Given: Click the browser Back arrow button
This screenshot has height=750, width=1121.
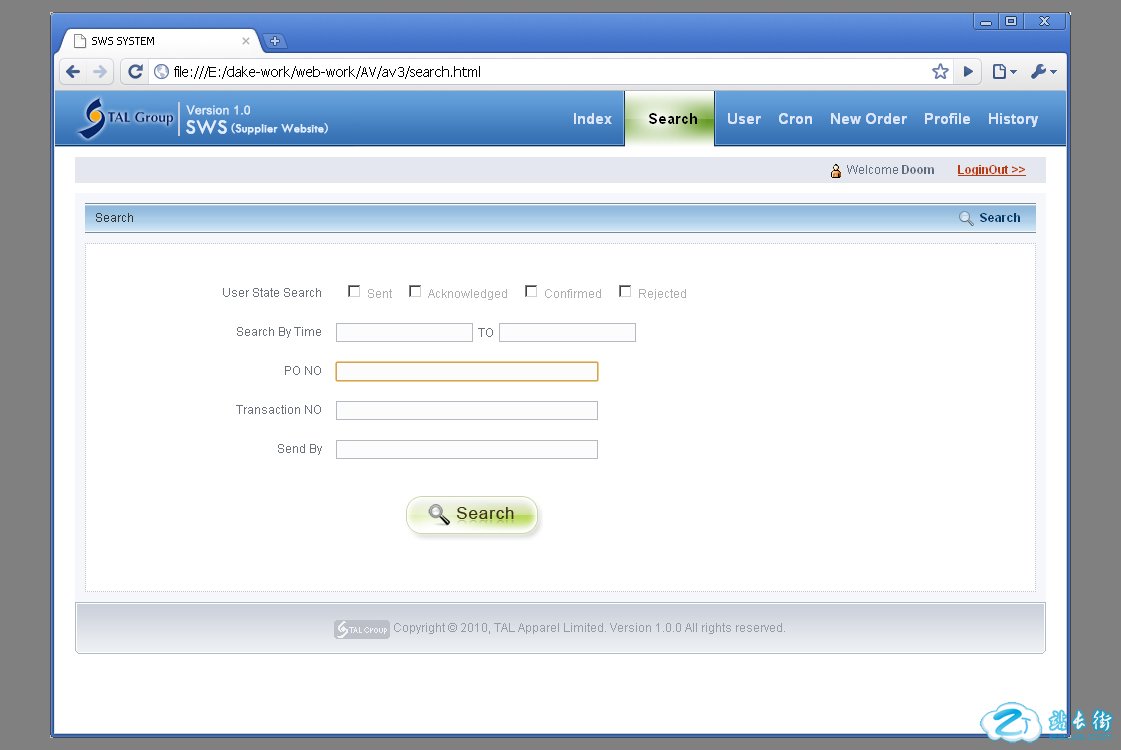Looking at the screenshot, I should (x=73, y=72).
